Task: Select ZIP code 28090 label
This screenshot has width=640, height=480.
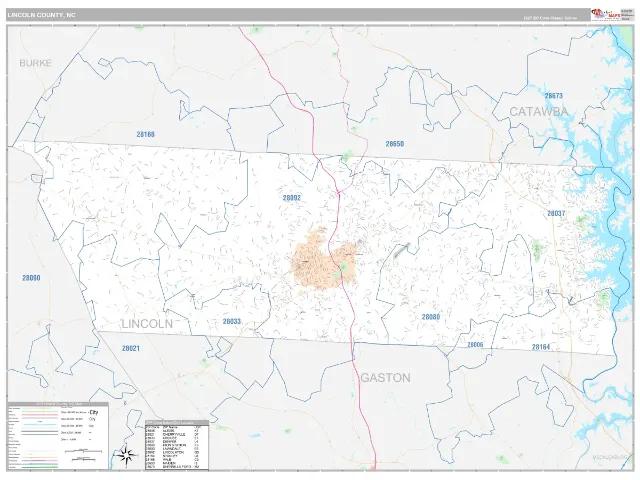Action: pos(31,278)
